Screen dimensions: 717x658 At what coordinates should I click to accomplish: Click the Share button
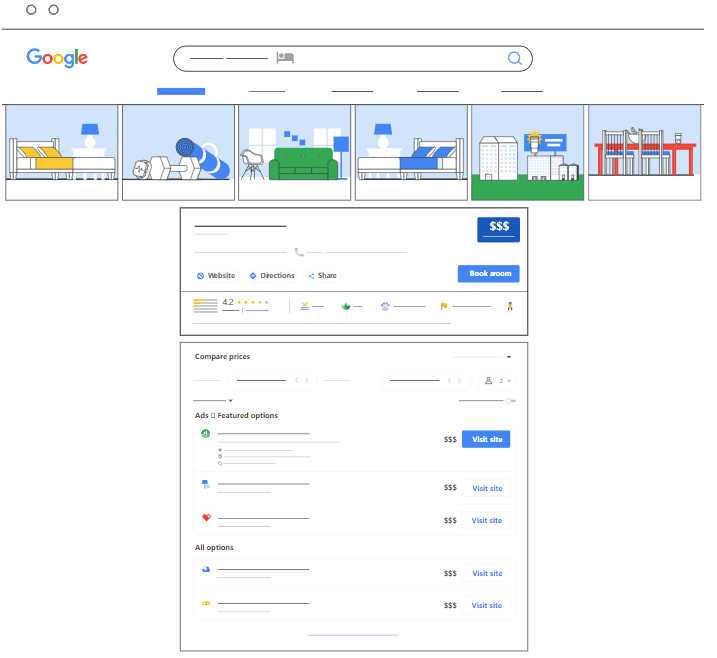322,276
